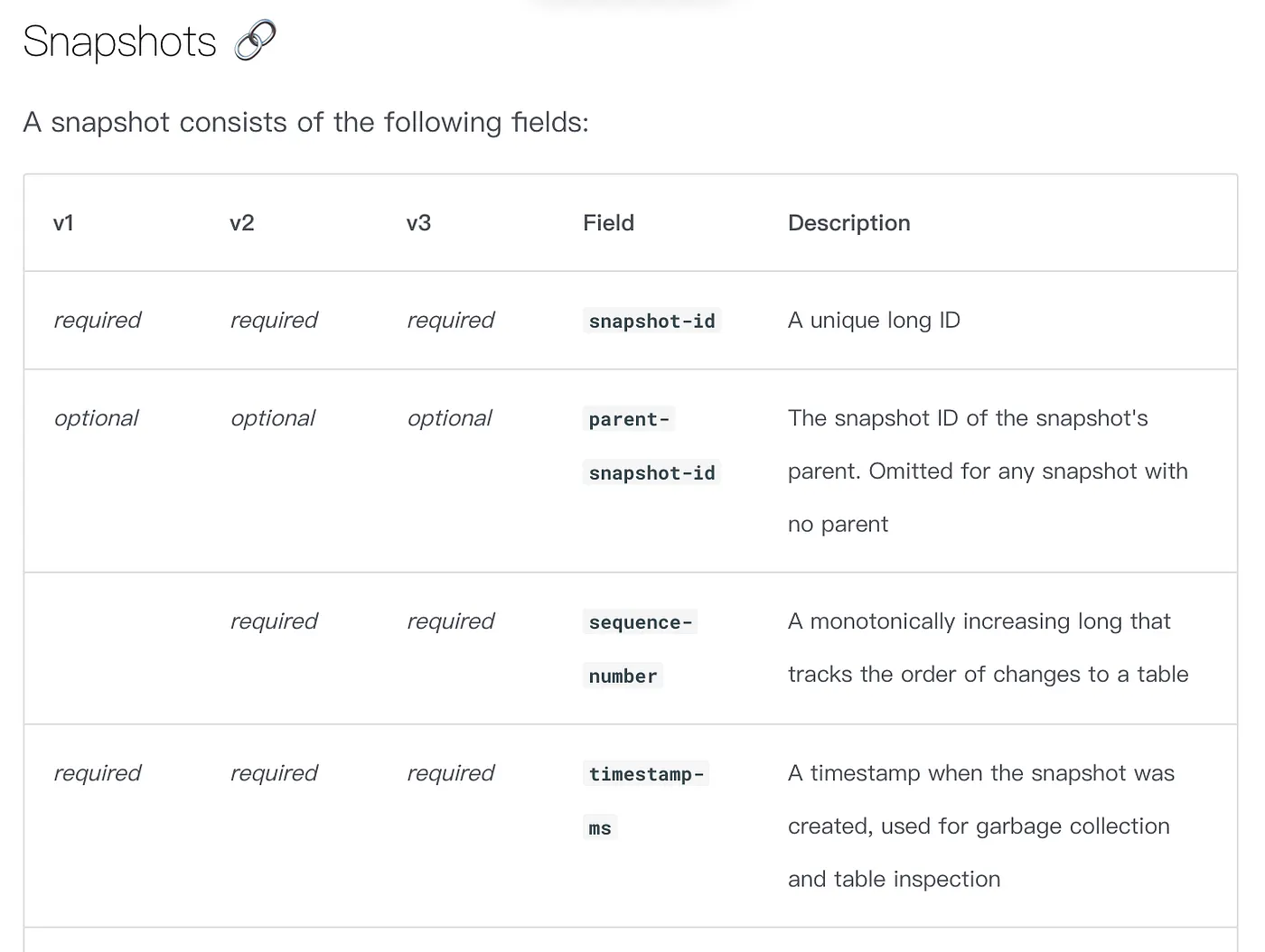Click the v1 column header
The height and width of the screenshot is (952, 1265).
click(x=63, y=223)
